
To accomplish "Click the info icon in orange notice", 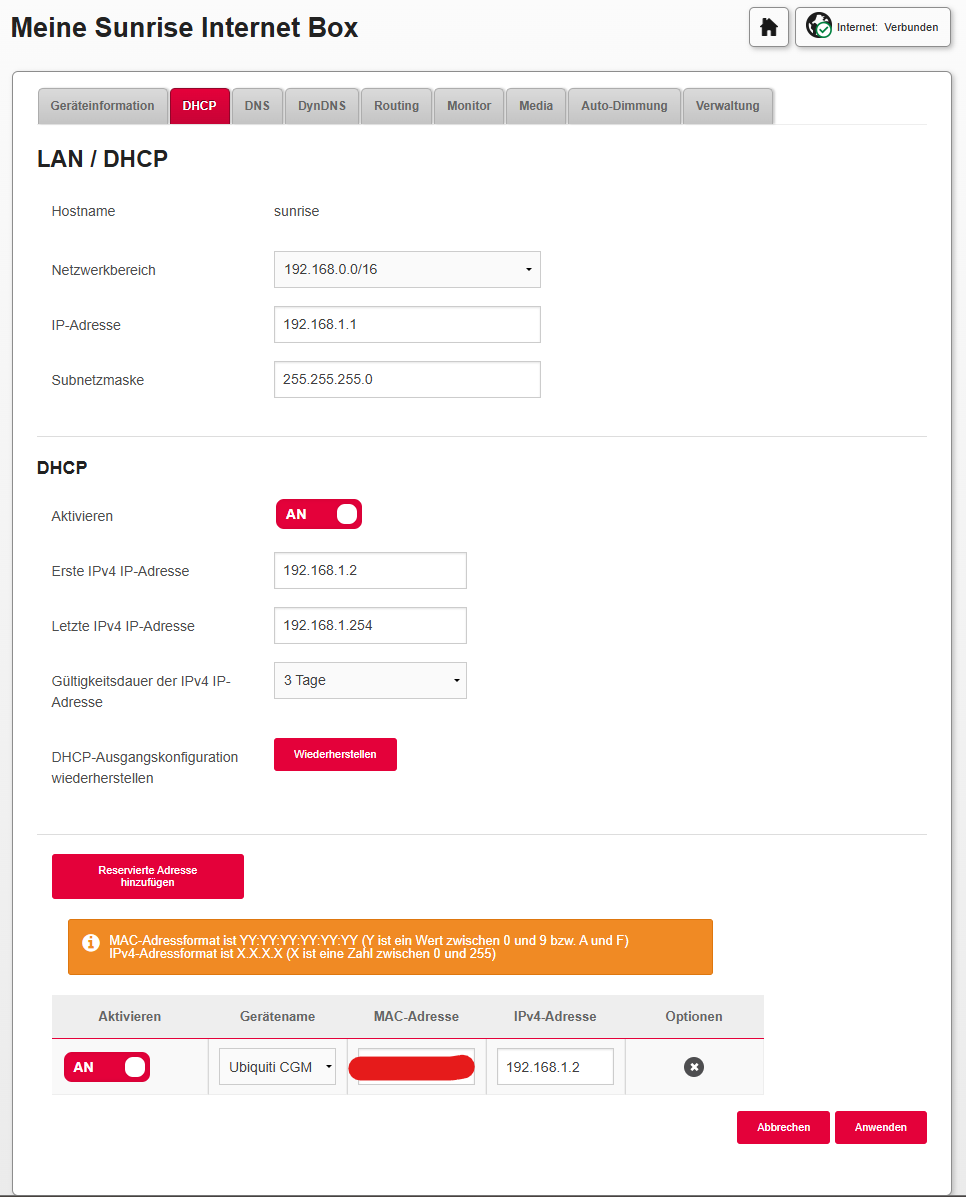I will (x=91, y=943).
